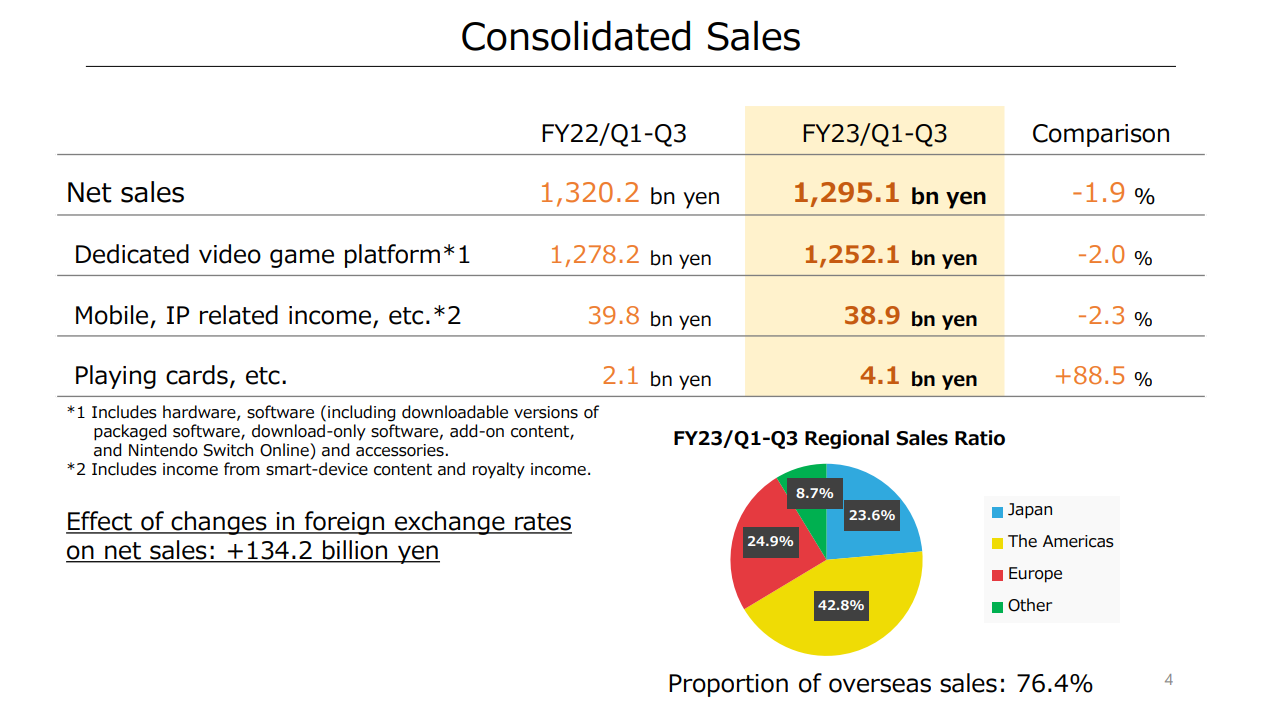Click the red Europe legend swatch
Screen dimensions: 1266x706
(x=997, y=575)
